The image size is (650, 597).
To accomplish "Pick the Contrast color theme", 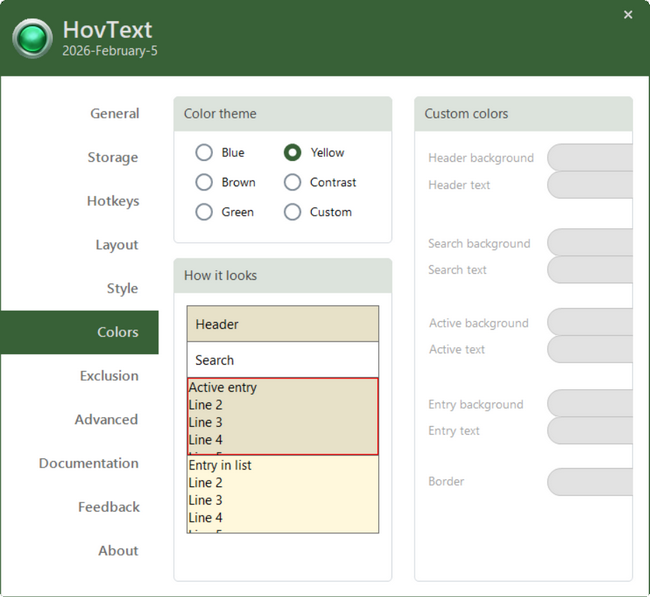I will [292, 182].
